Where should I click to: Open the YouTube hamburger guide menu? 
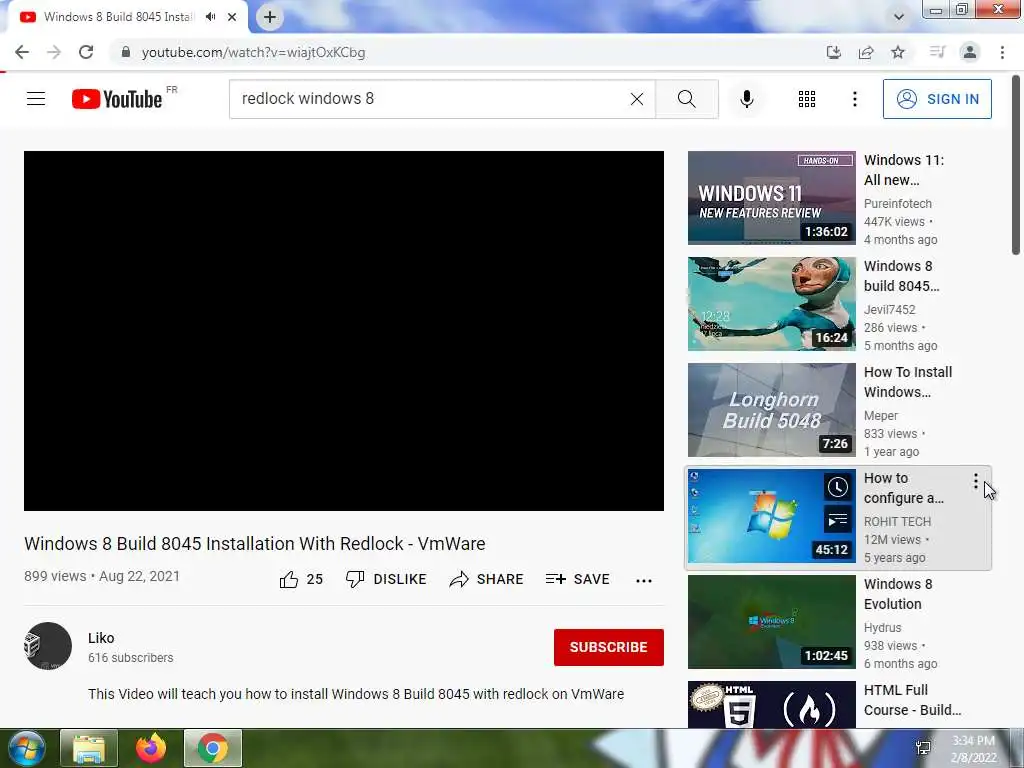pyautogui.click(x=36, y=99)
